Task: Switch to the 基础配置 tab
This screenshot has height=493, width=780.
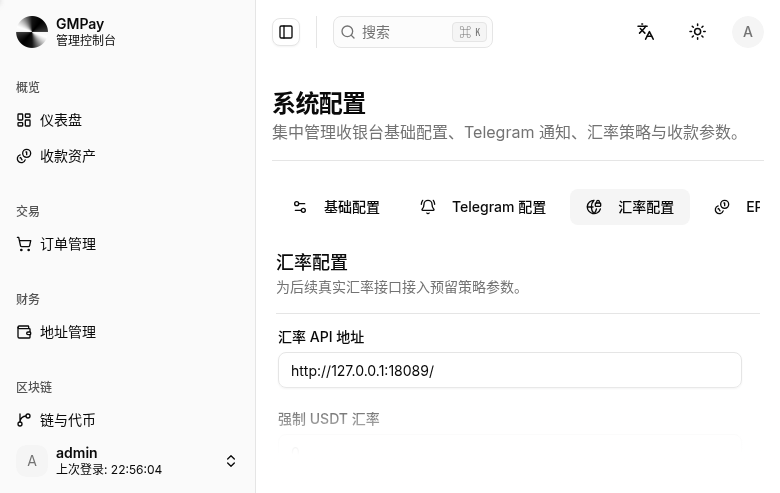Action: coord(336,207)
